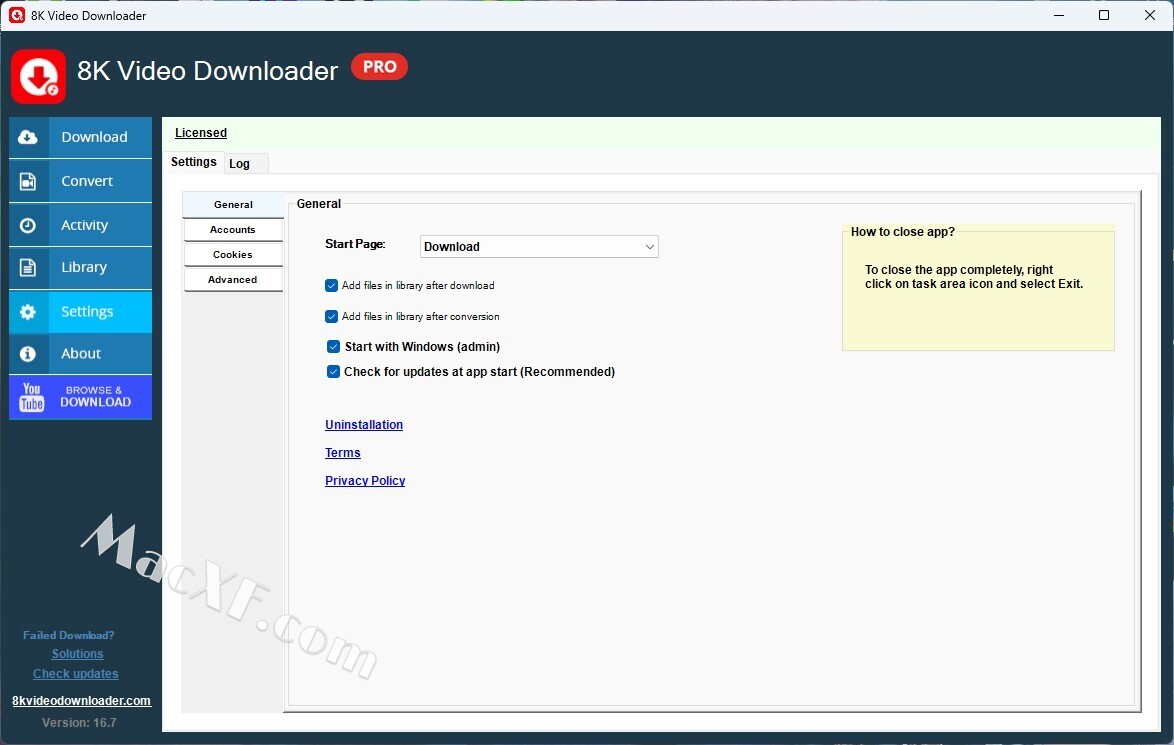
Task: Toggle Check for updates at app start
Action: 334,371
